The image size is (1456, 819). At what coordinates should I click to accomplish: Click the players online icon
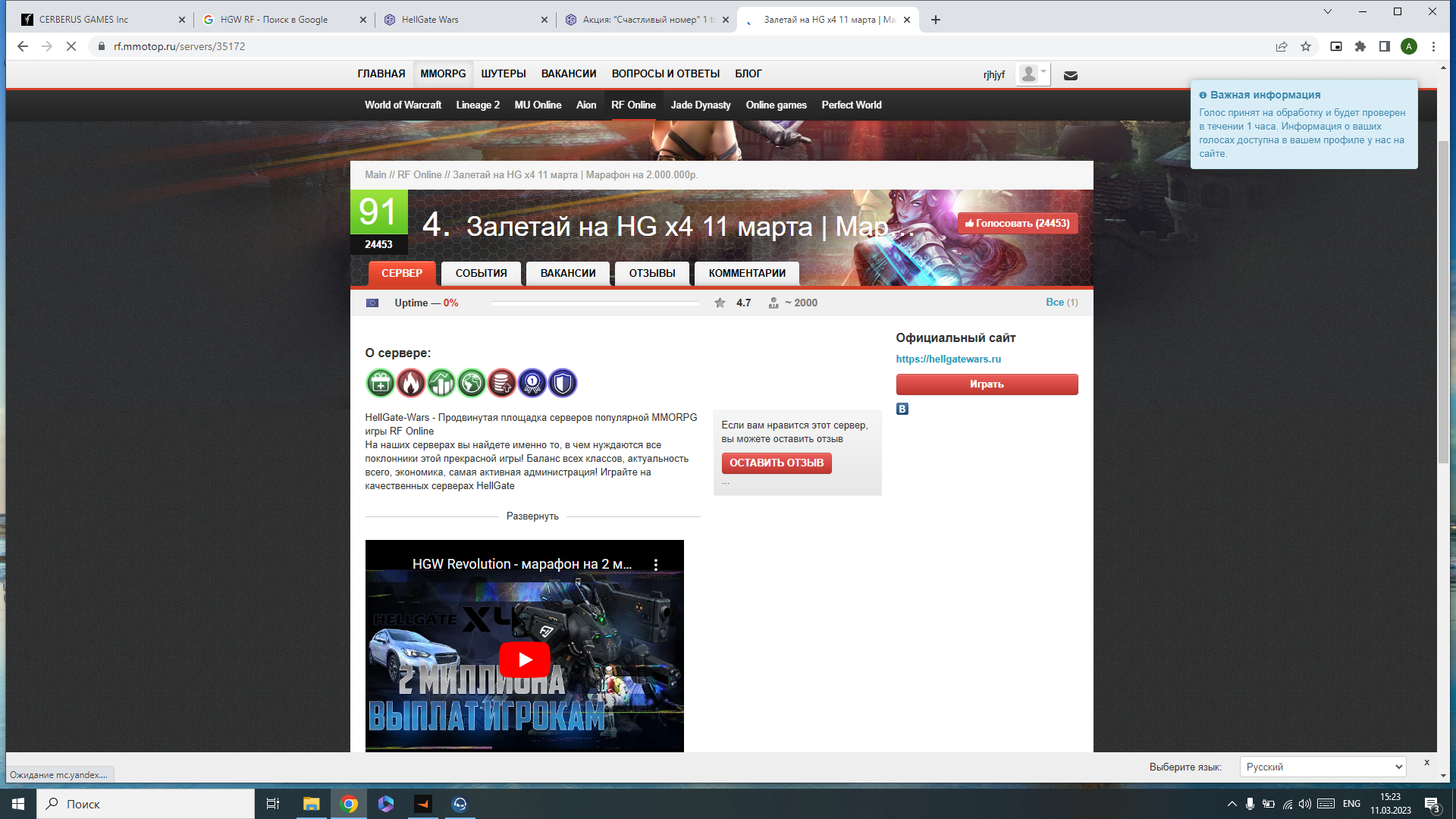pos(773,303)
